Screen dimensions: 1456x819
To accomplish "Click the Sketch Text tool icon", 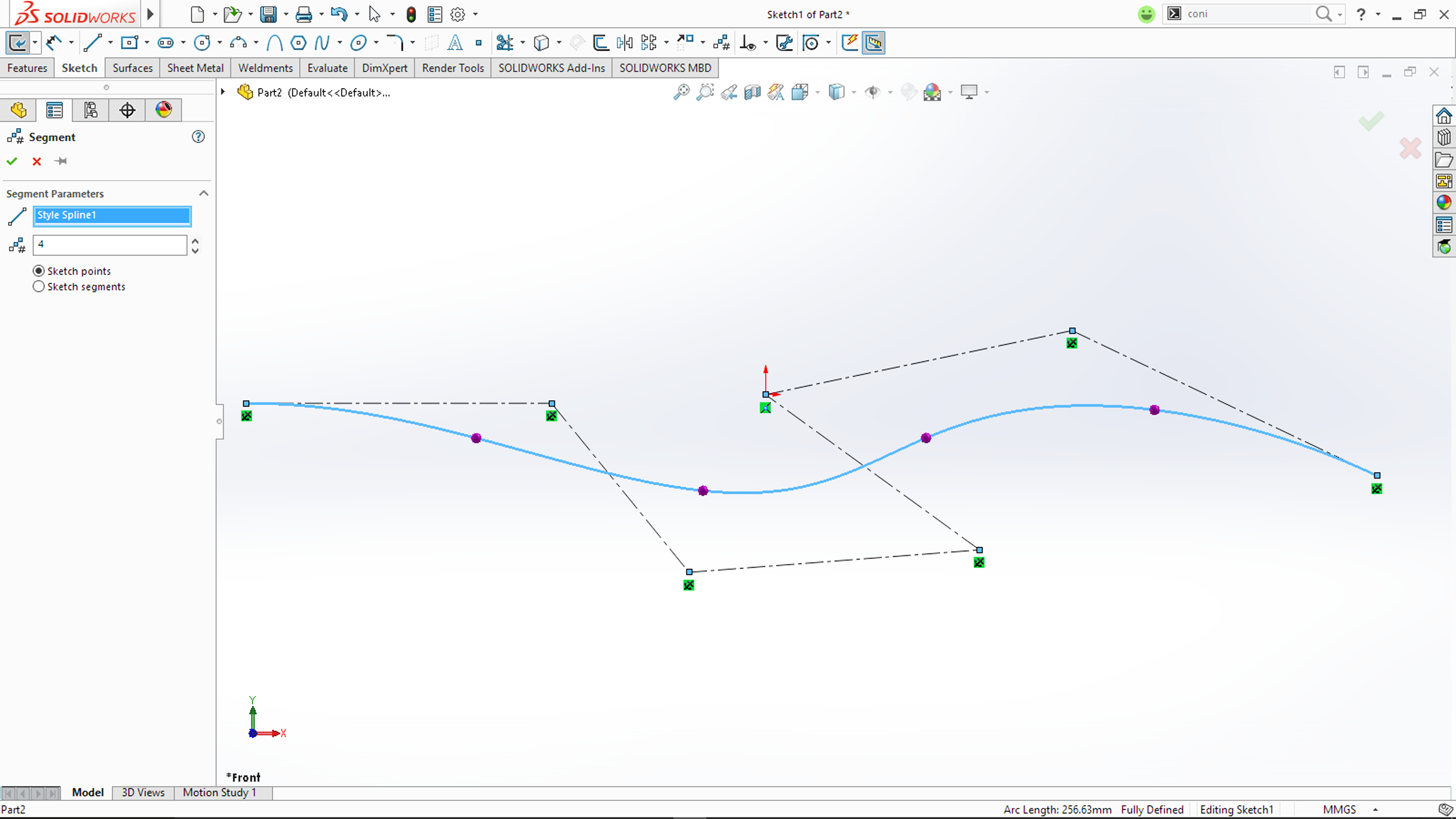I will [x=455, y=43].
